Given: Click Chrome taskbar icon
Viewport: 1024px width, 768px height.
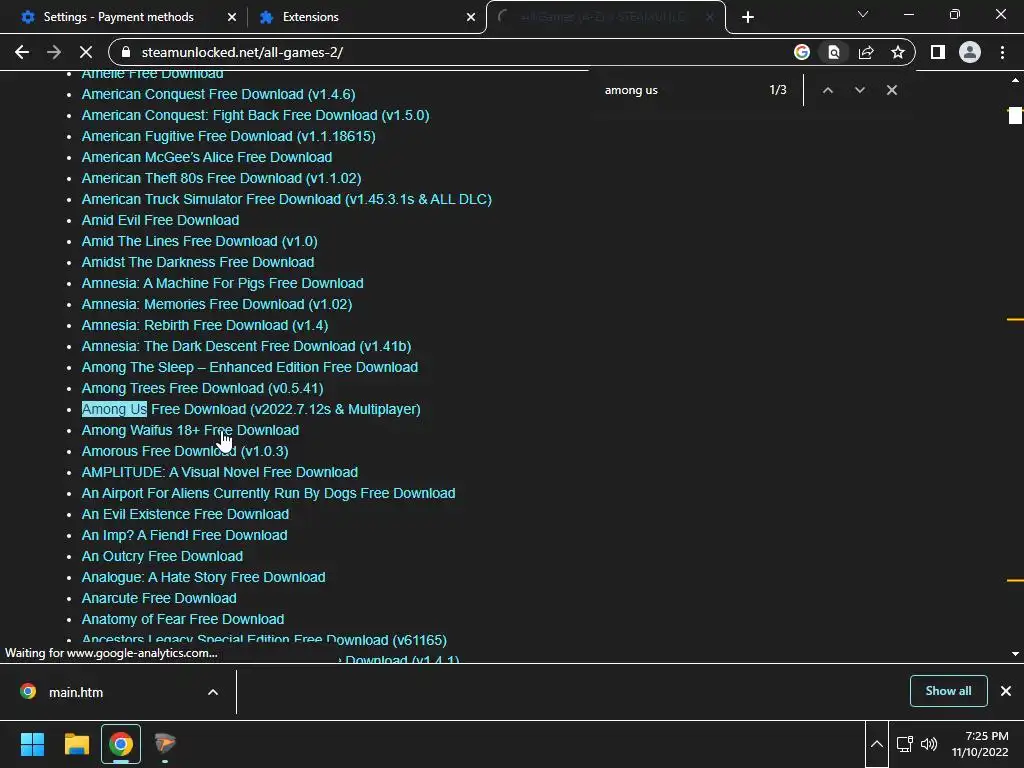Looking at the screenshot, I should 121,744.
